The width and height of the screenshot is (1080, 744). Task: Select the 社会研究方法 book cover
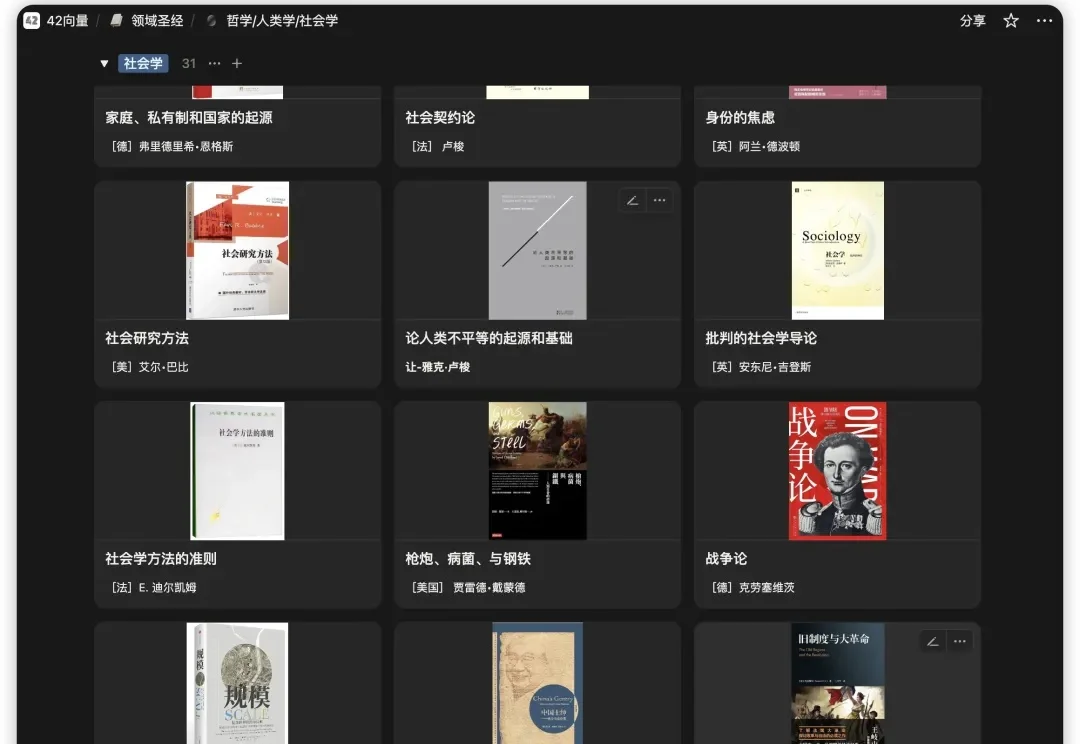[x=237, y=250]
